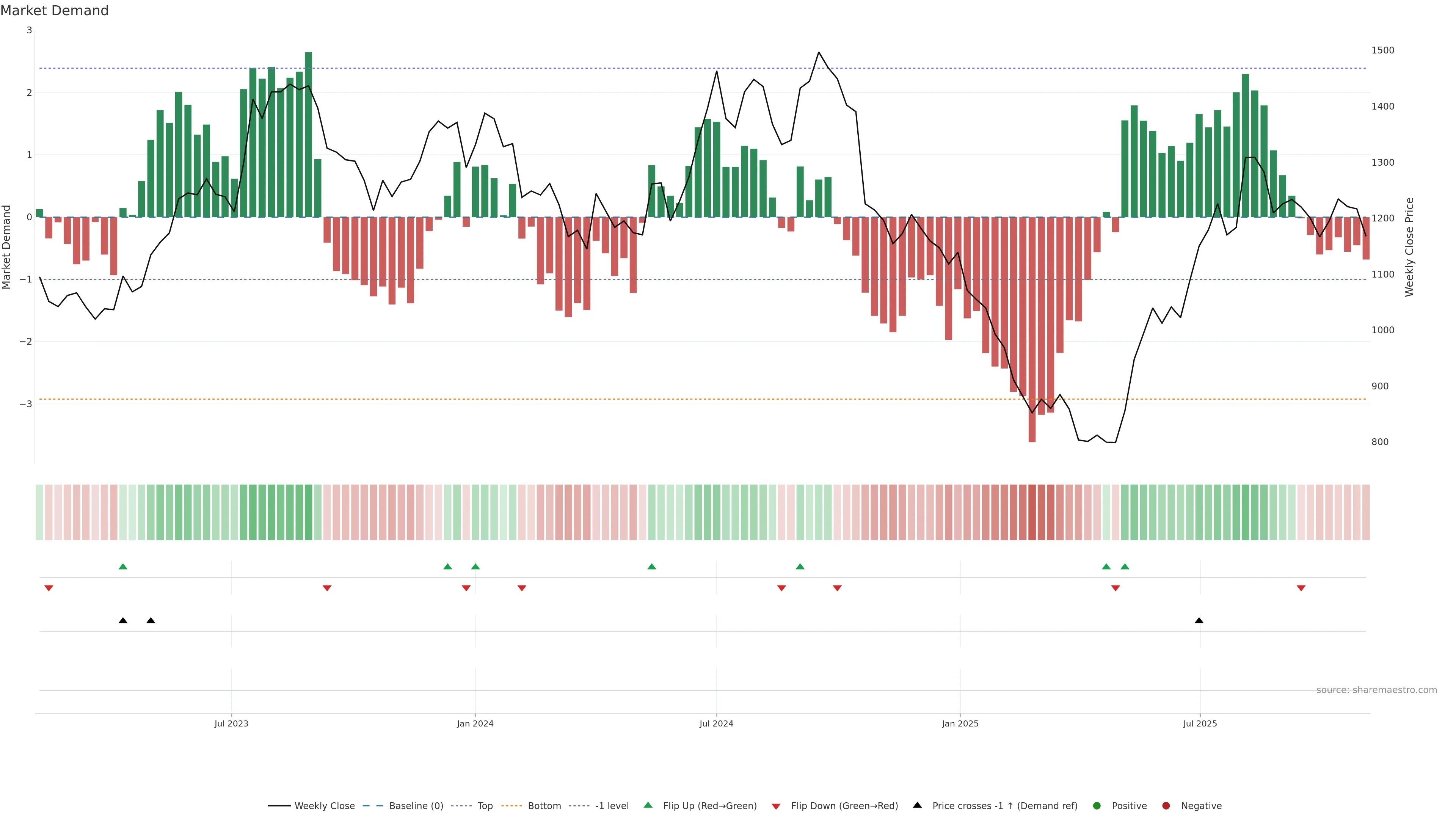Click the green Flip Up legend triangle
This screenshot has height=819, width=1456.
click(x=648, y=805)
